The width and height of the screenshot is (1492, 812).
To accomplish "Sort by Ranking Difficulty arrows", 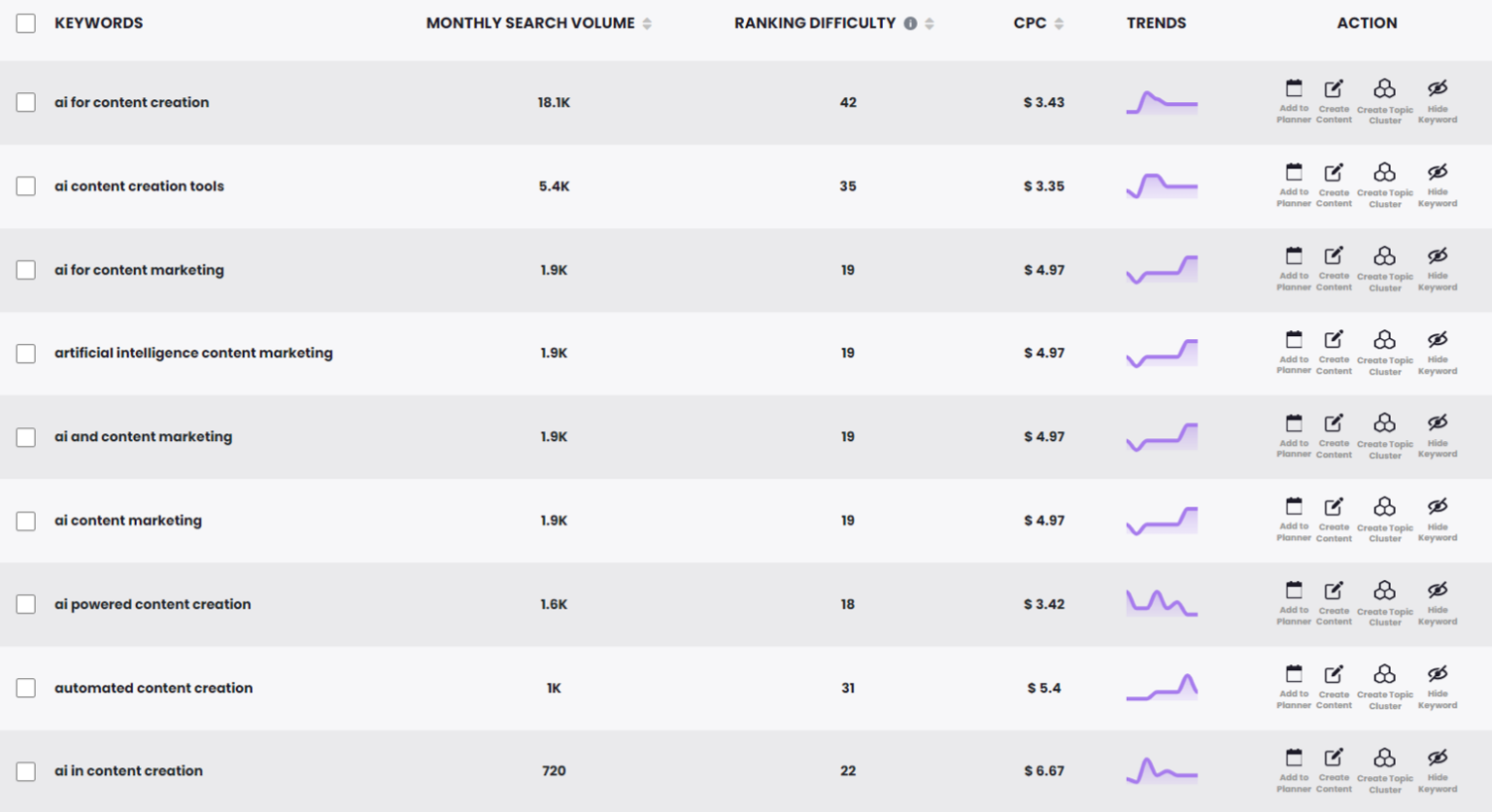I will coord(930,23).
